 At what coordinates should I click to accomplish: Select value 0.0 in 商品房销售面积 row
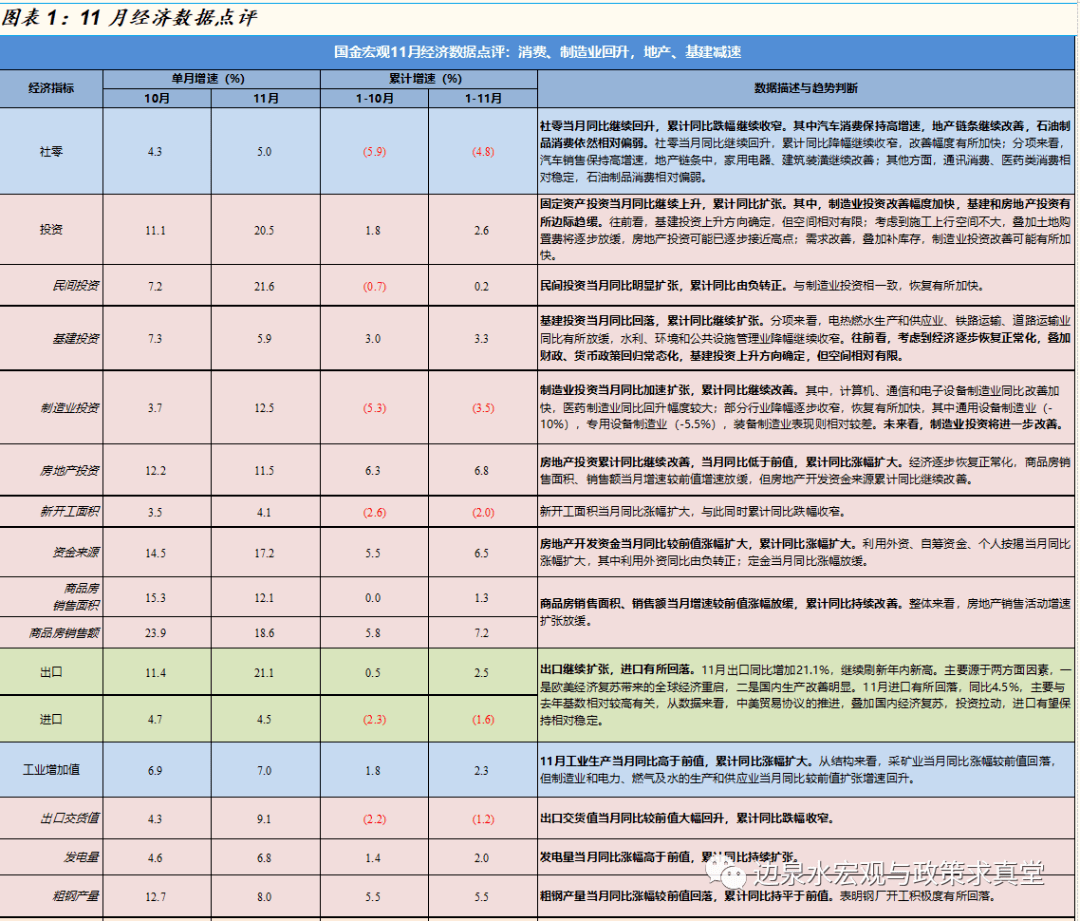coord(373,598)
